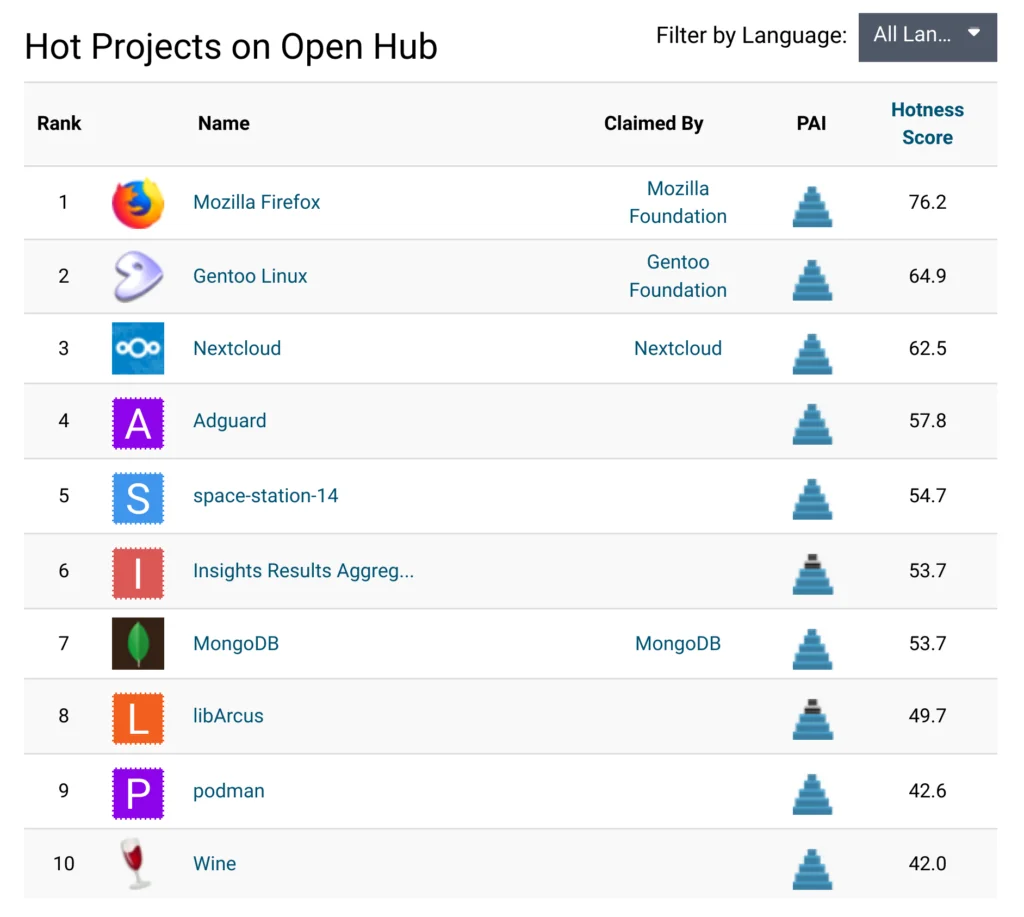Image resolution: width=1024 pixels, height=917 pixels.
Task: Click the orange libArcus letter icon
Action: click(x=138, y=717)
